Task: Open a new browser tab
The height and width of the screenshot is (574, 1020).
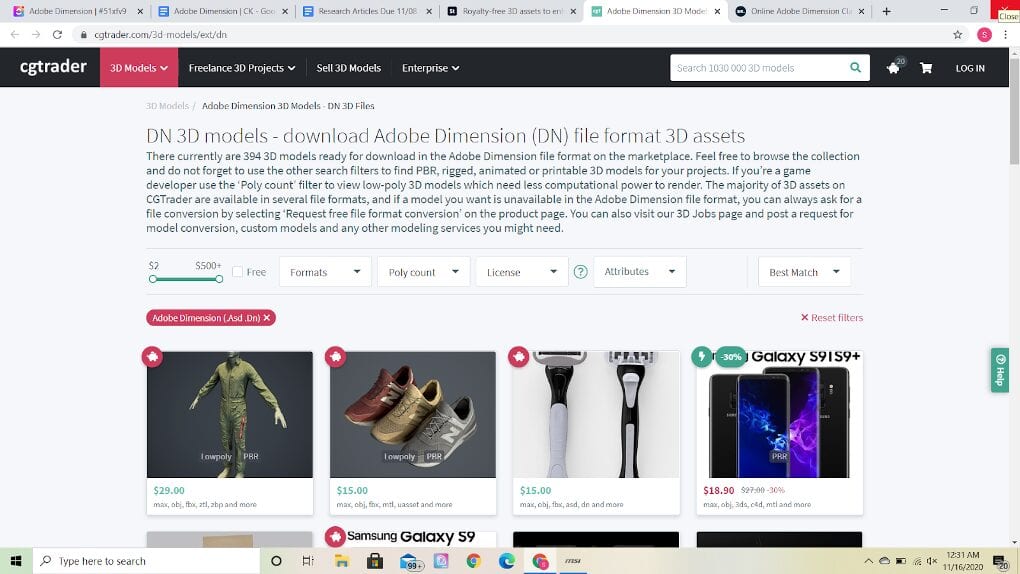Action: 886,11
